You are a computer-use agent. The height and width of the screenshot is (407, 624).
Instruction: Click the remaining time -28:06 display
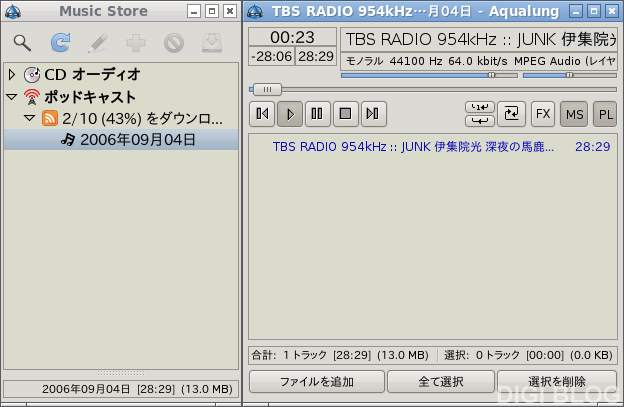[x=271, y=56]
